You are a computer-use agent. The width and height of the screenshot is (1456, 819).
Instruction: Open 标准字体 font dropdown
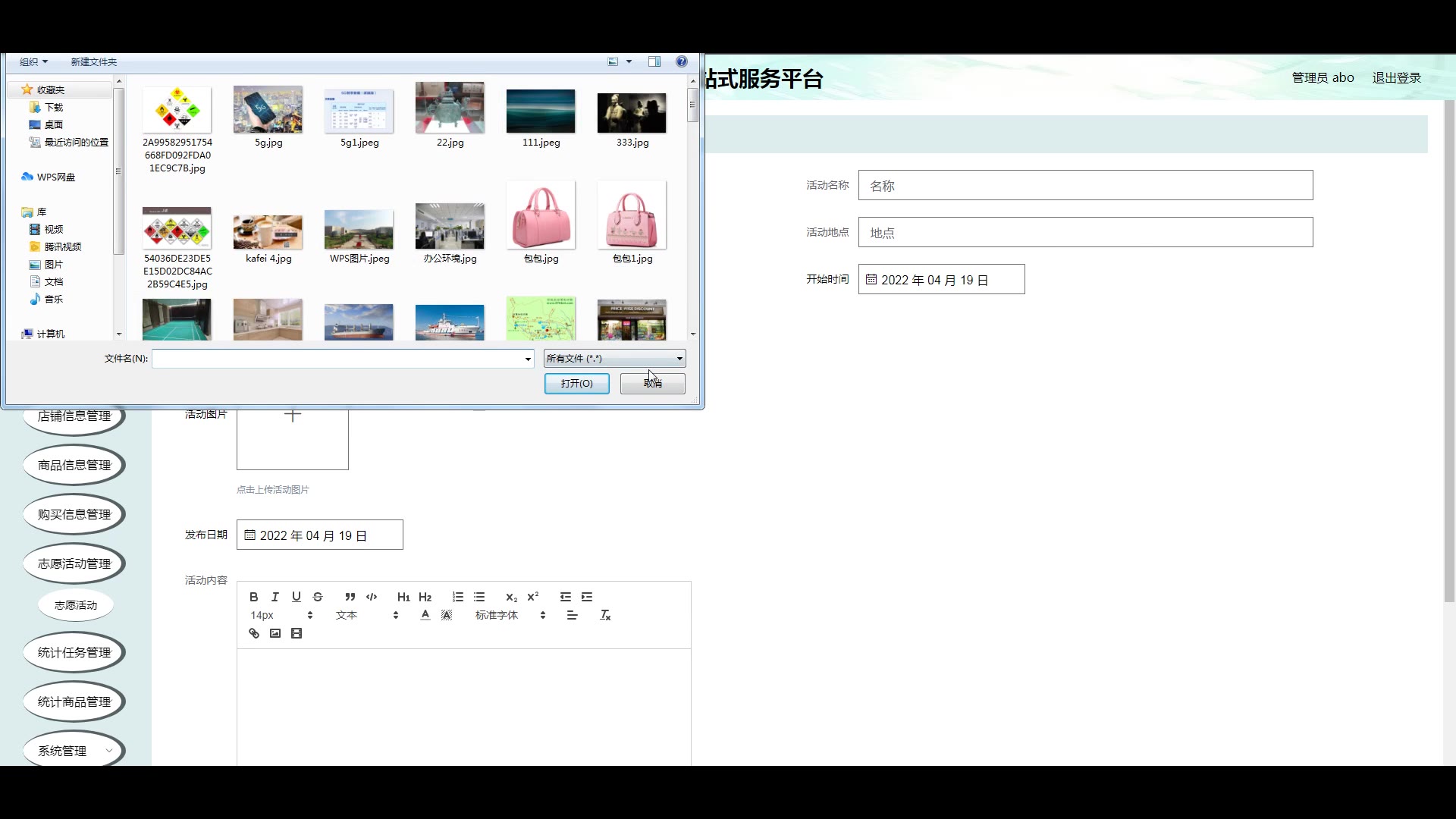pos(510,615)
